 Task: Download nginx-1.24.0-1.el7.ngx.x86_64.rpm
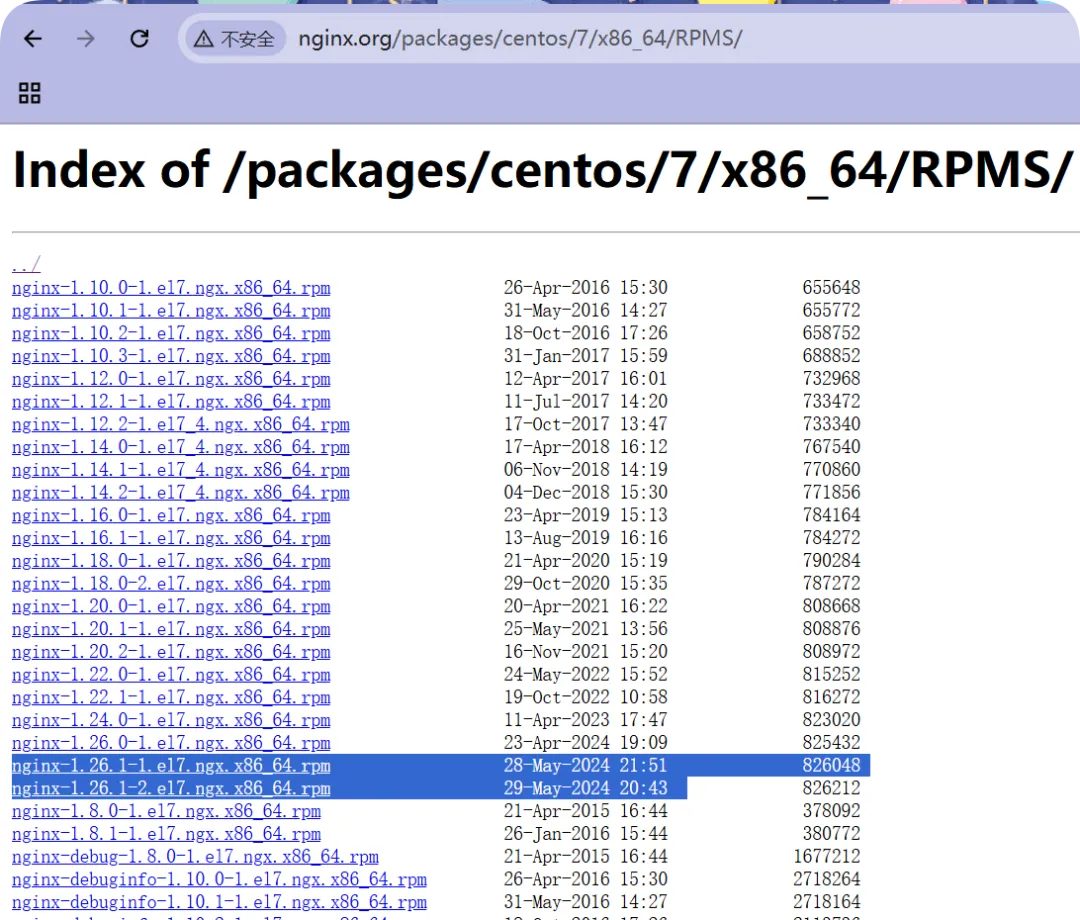point(171,720)
